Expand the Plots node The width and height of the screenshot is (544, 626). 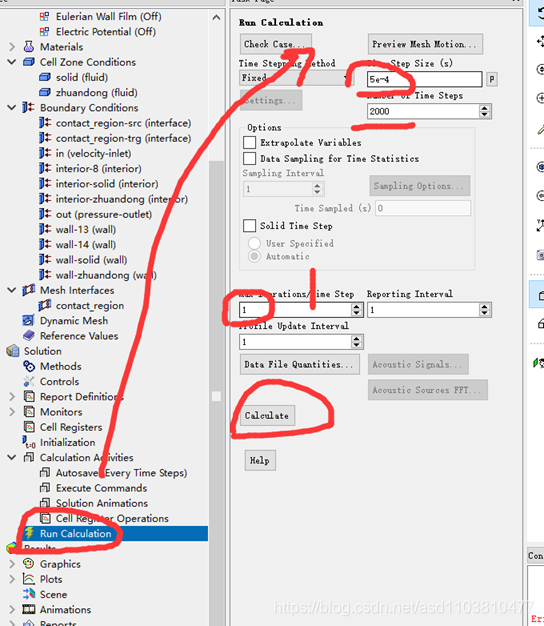[12, 579]
